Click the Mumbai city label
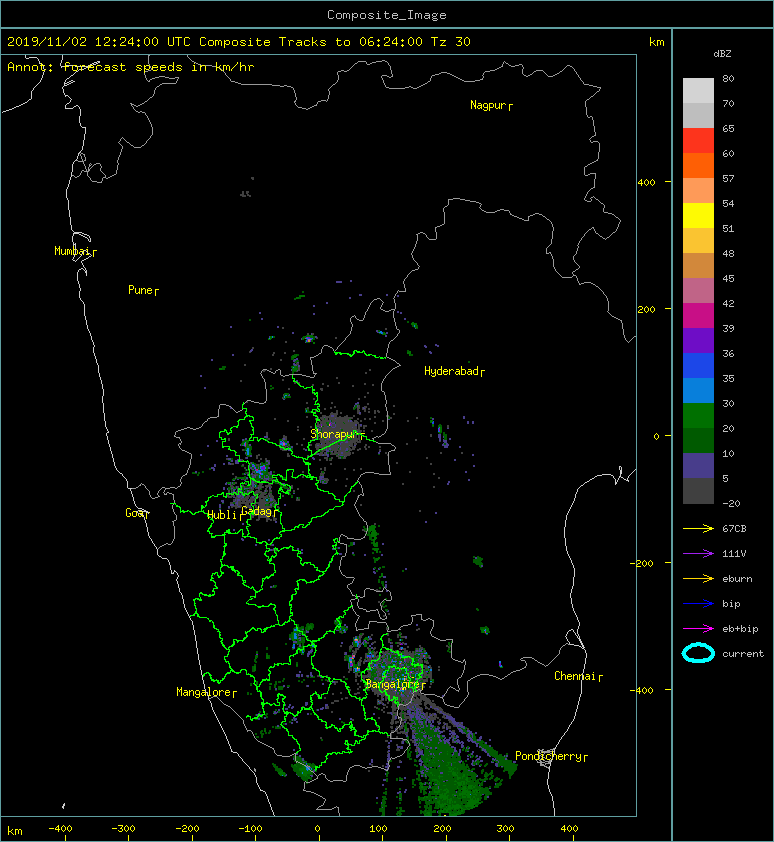This screenshot has width=774, height=842. (72, 251)
